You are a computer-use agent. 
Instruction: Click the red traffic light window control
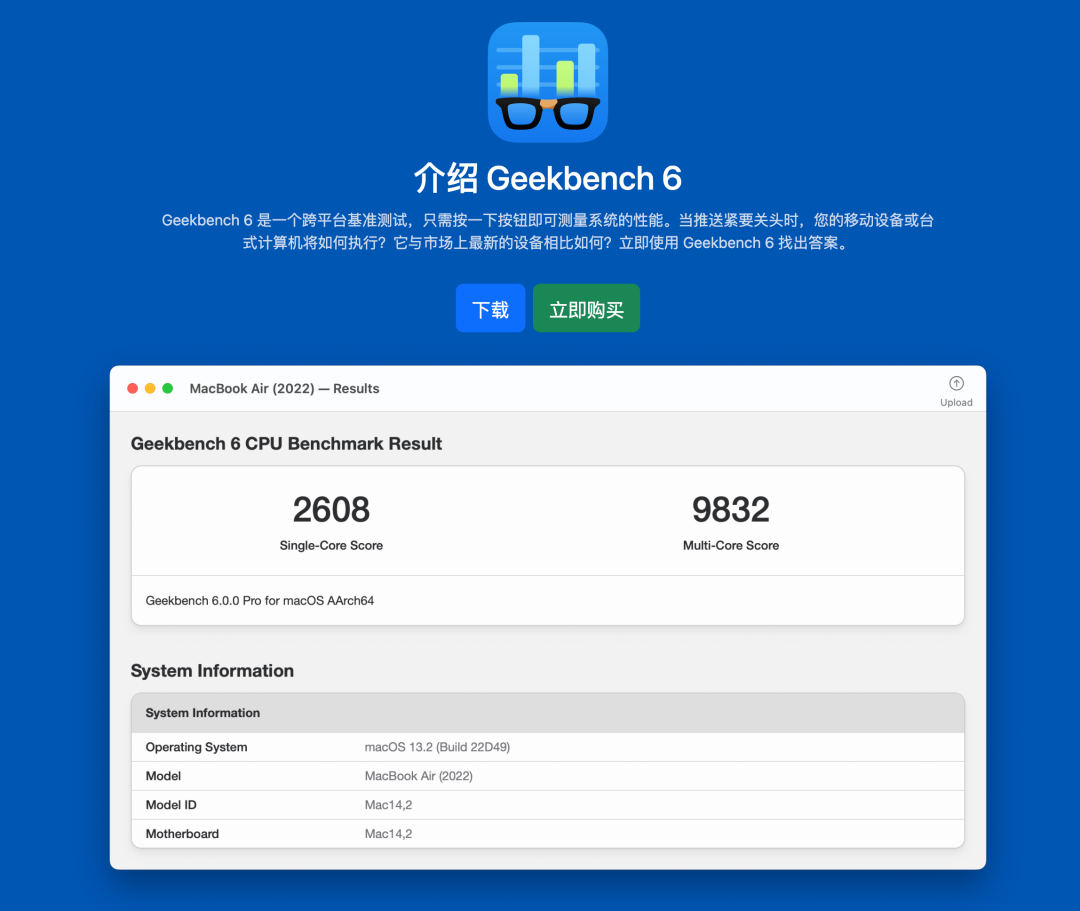[x=132, y=388]
